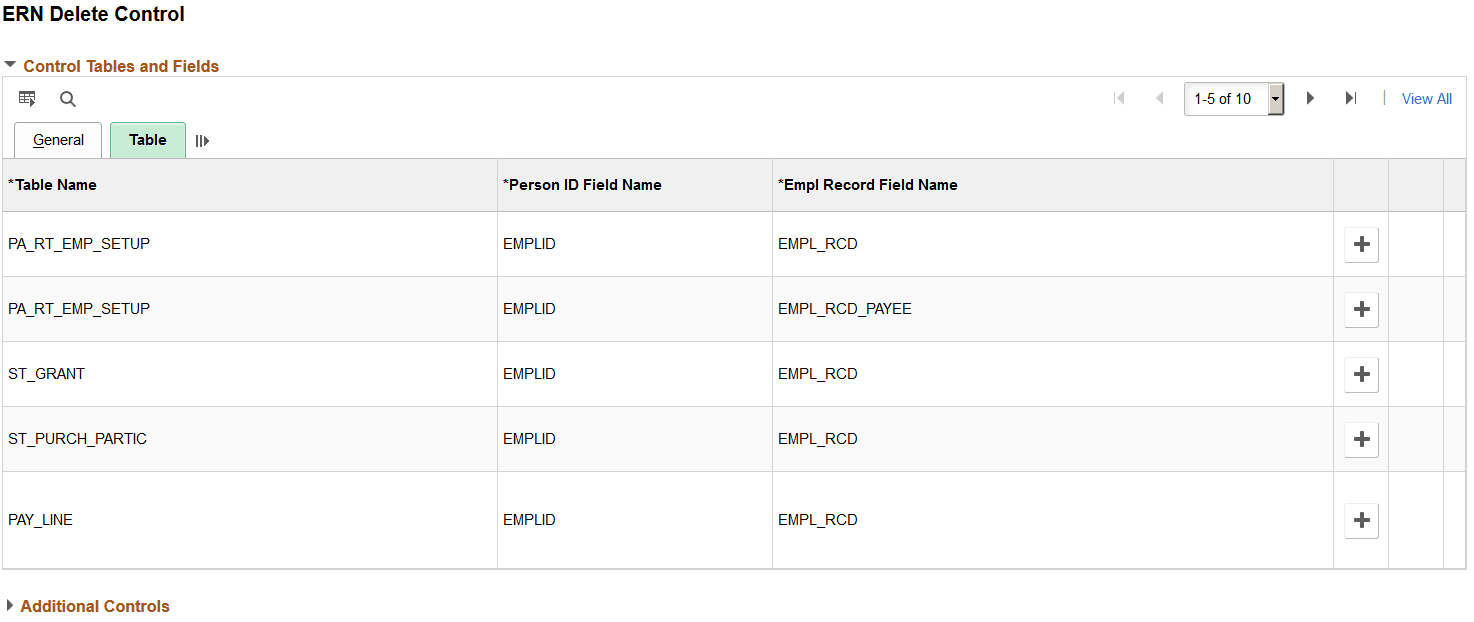Expand the Additional Controls section
Image resolution: width=1474 pixels, height=622 pixels.
click(x=10, y=606)
